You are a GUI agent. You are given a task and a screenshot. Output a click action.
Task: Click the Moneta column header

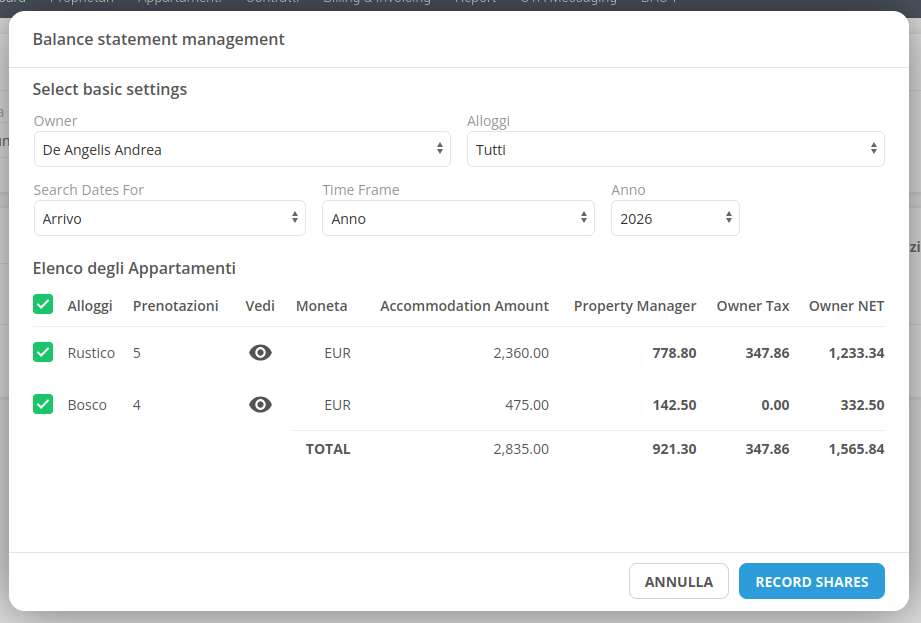click(321, 306)
